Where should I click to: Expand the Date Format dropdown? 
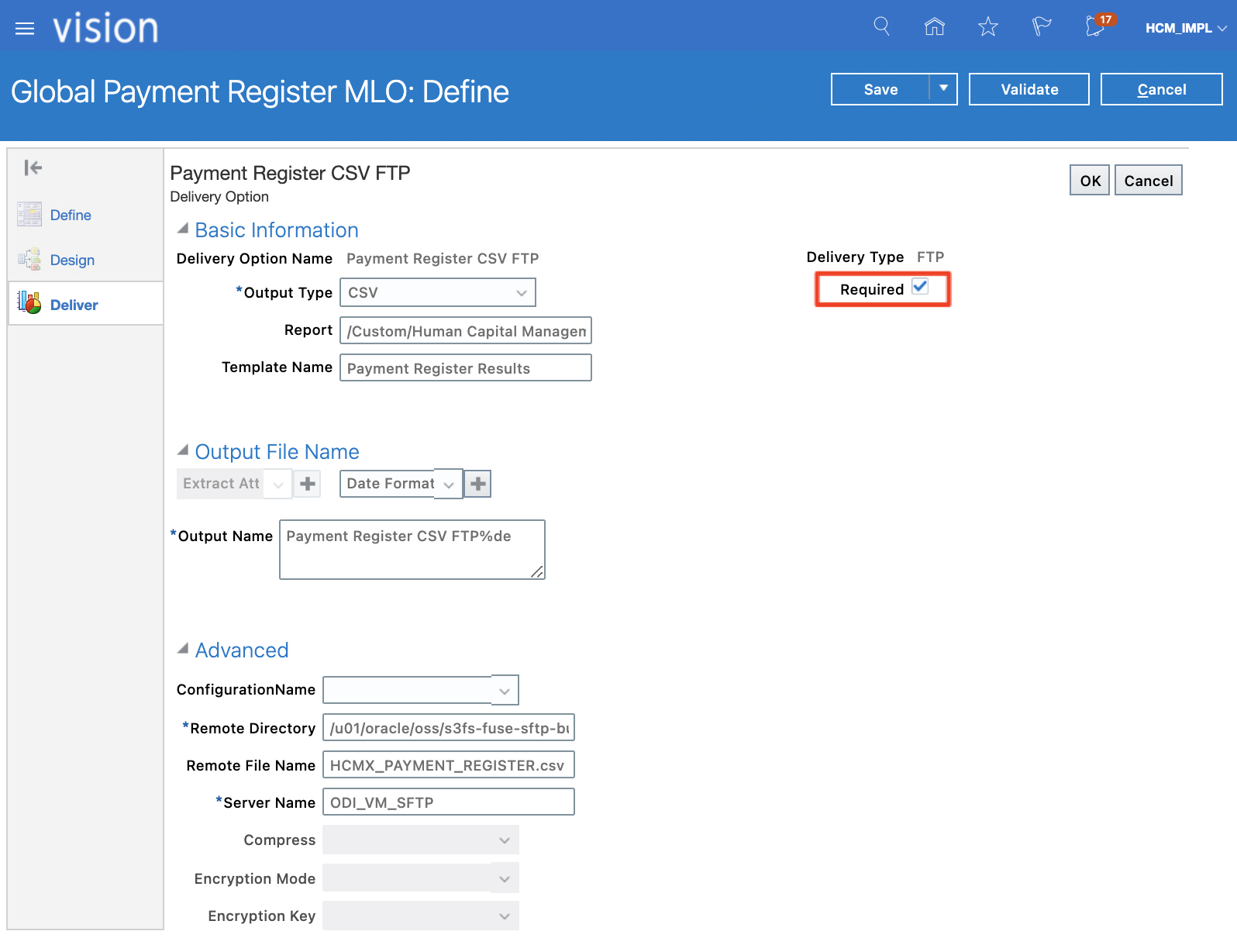[x=449, y=485]
